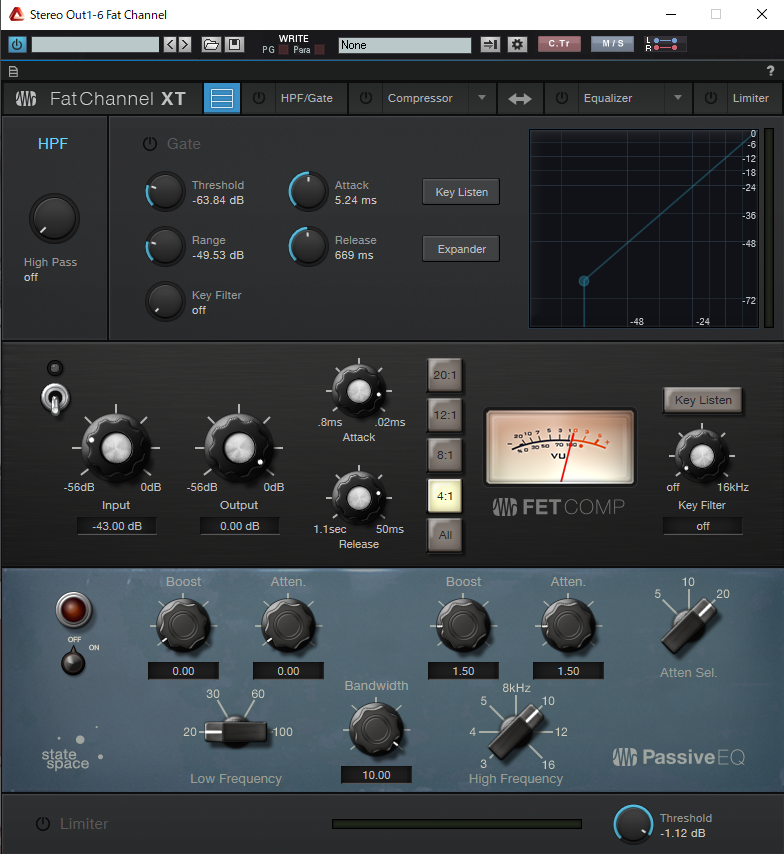Click the 0.00 dB output value field
This screenshot has width=784, height=854.
pyautogui.click(x=240, y=526)
